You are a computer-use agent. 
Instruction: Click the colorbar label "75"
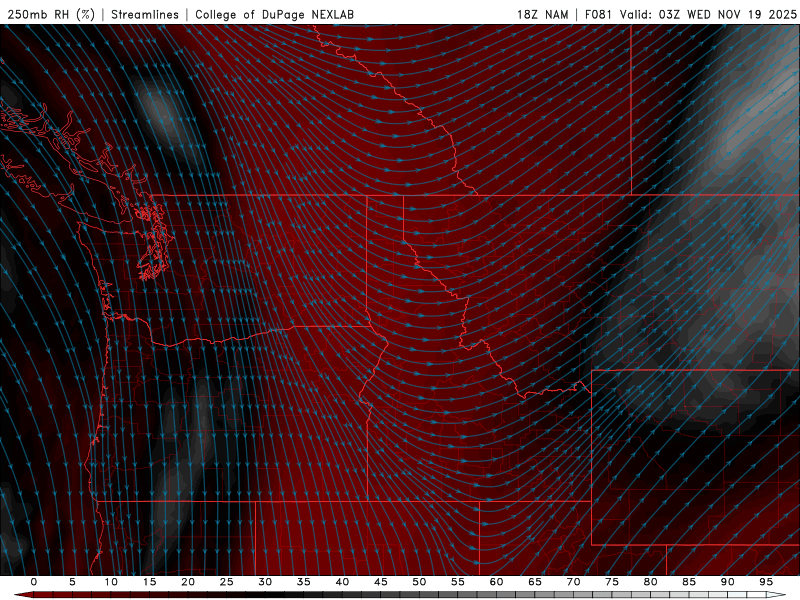tap(612, 582)
